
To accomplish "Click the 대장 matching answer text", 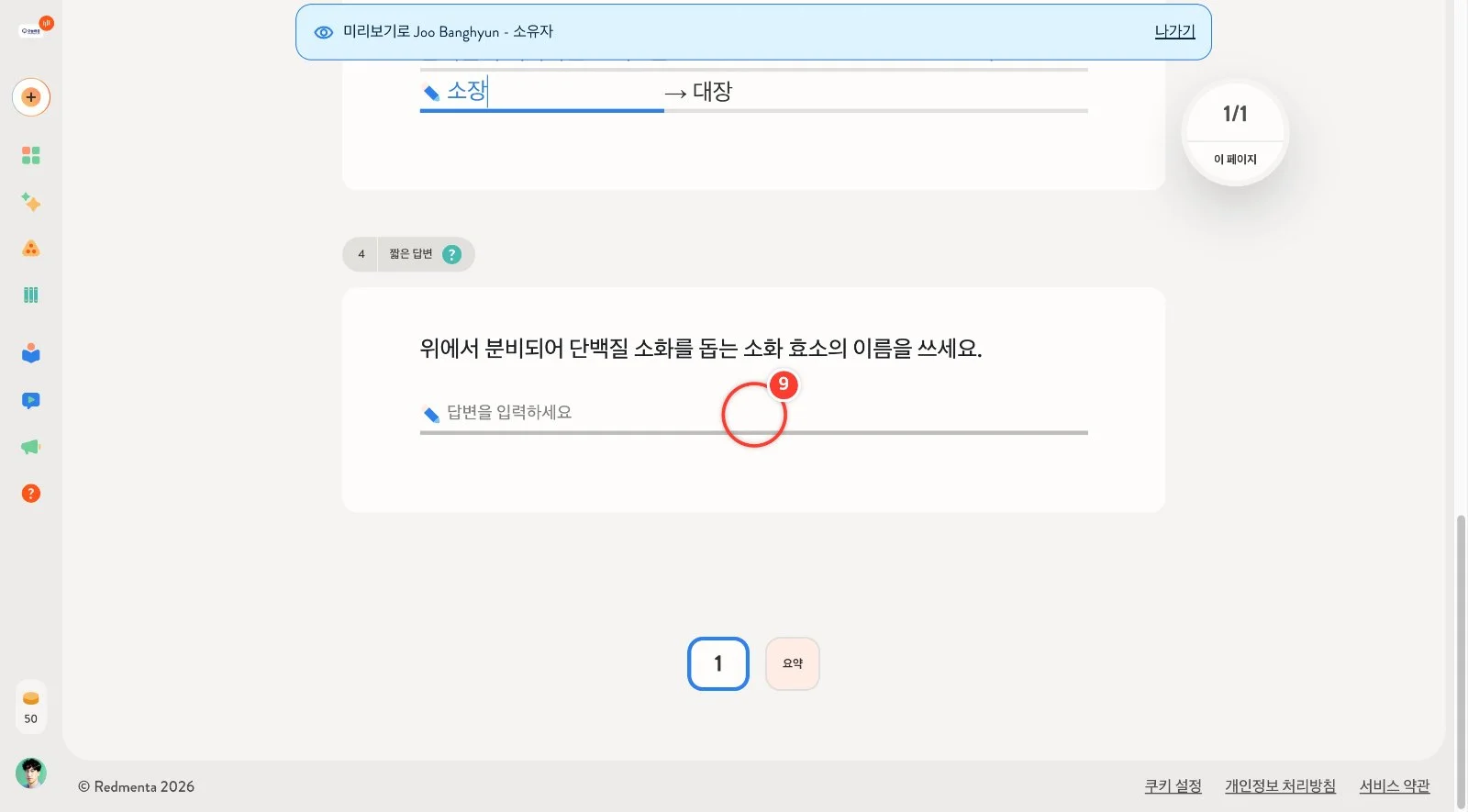I will tap(712, 92).
